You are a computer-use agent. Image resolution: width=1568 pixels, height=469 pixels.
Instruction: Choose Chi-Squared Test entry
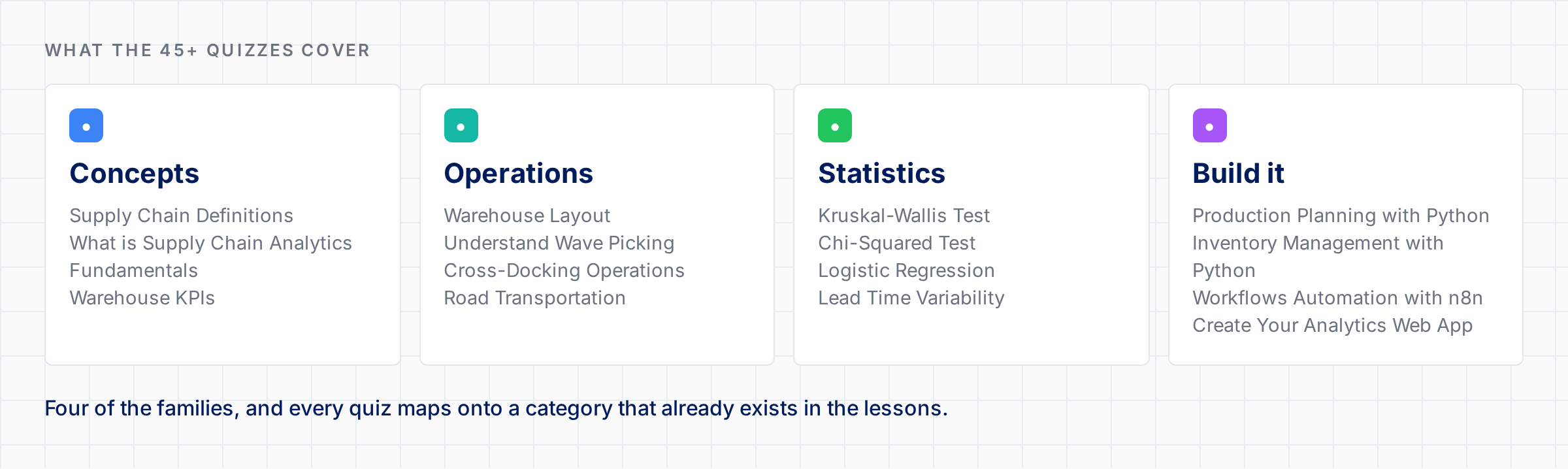[897, 243]
